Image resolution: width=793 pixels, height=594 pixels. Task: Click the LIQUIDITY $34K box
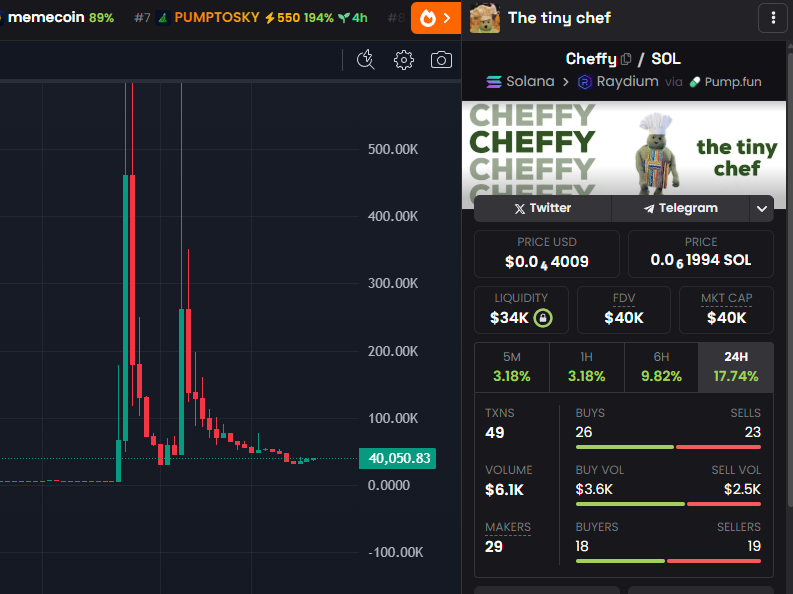click(x=521, y=310)
